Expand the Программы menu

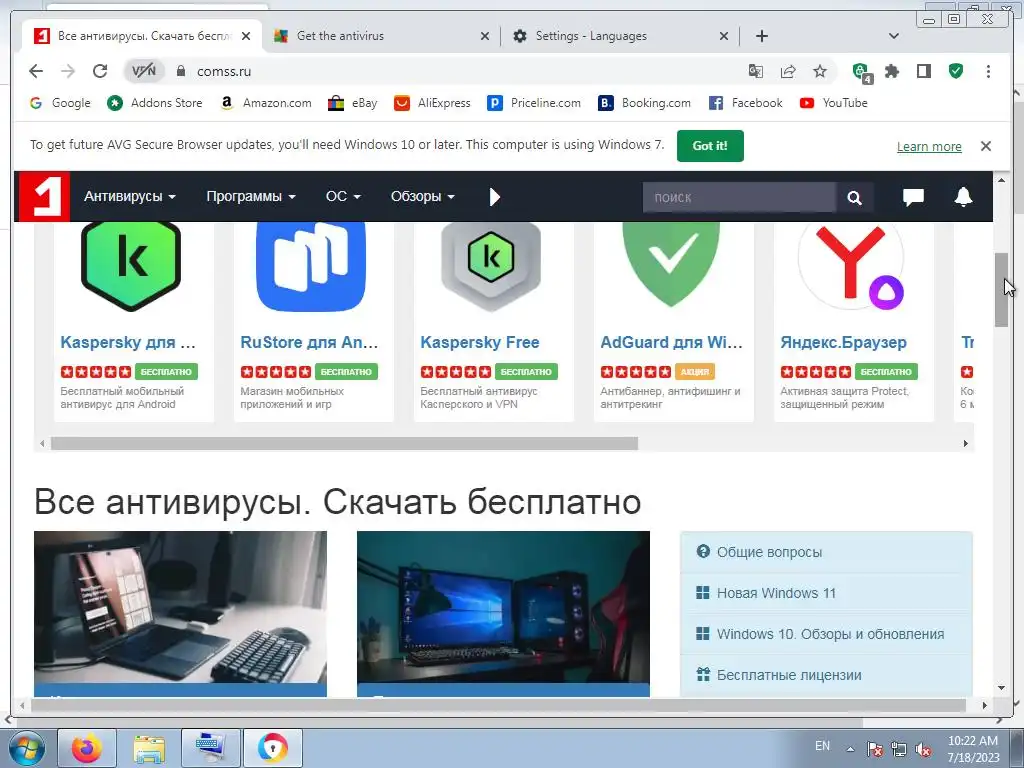click(251, 197)
